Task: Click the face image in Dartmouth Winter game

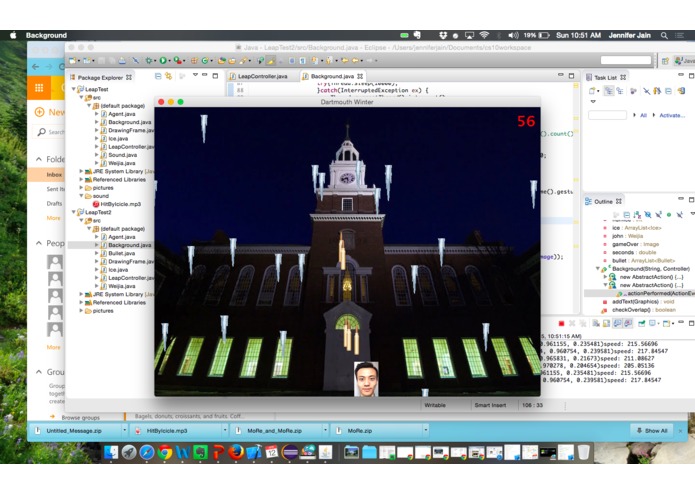Action: tap(367, 379)
